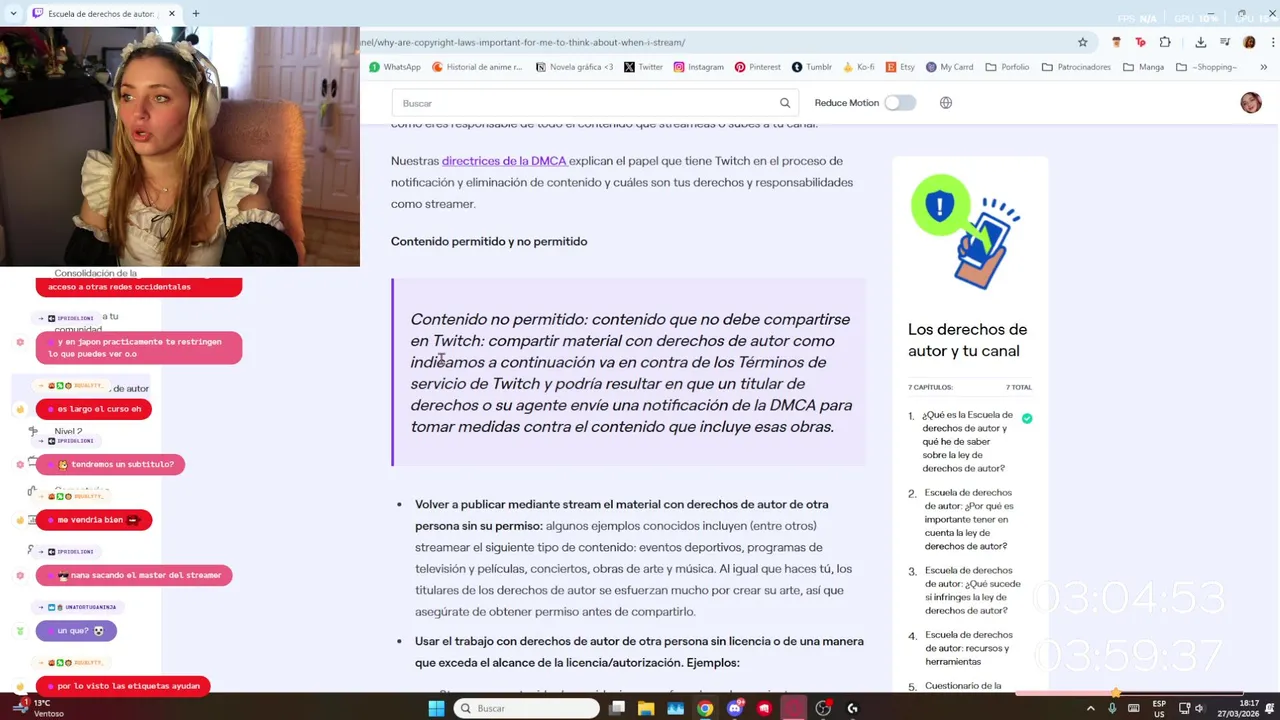Screen dimensions: 1280x720
Task: Open the ~Shopping~ bookmarks folder
Action: point(1207,67)
